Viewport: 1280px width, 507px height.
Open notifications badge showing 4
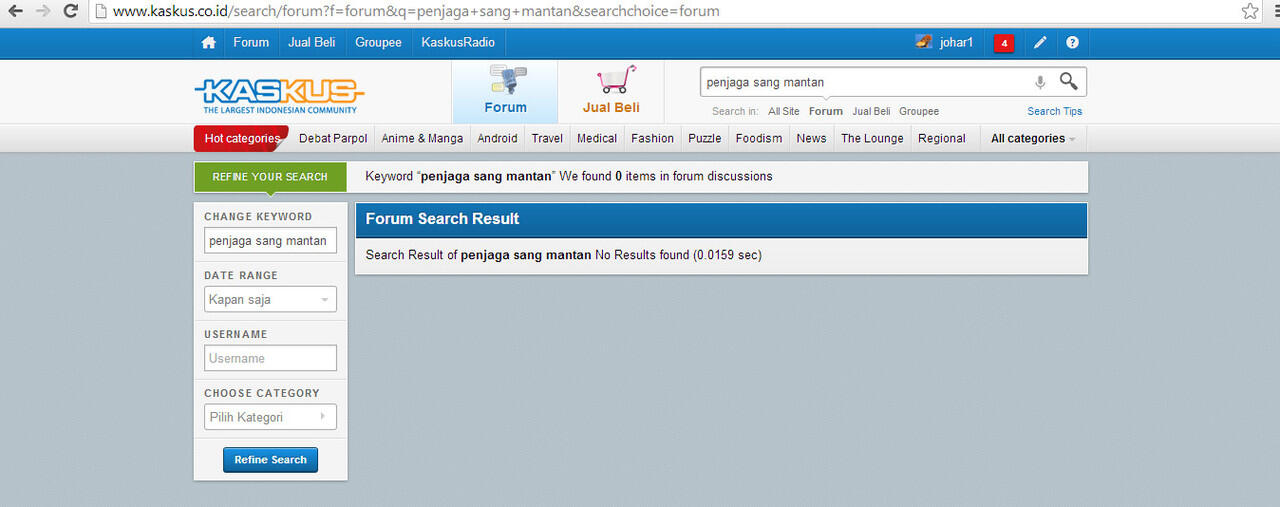coord(1003,43)
